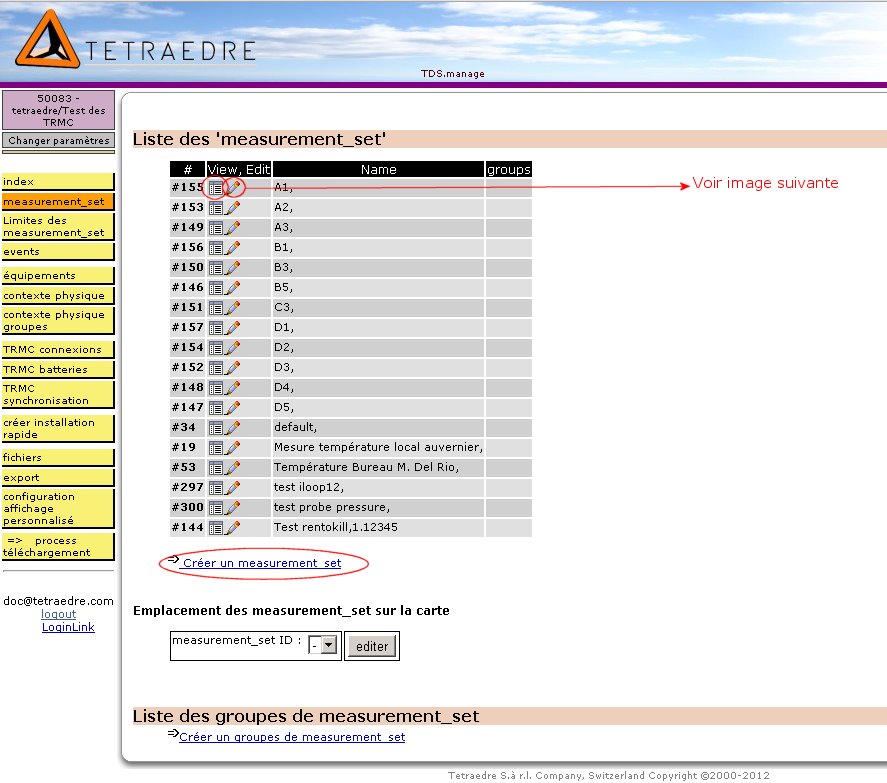Open the index menu item
Viewport: 887px width, 783px height.
click(x=57, y=182)
